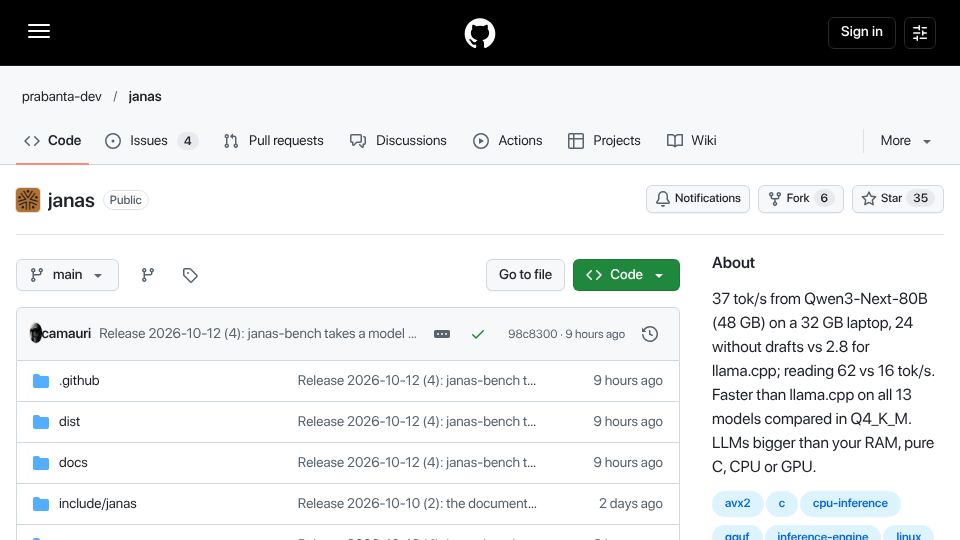Open the Pull requests tab
The width and height of the screenshot is (960, 540).
[x=273, y=141]
